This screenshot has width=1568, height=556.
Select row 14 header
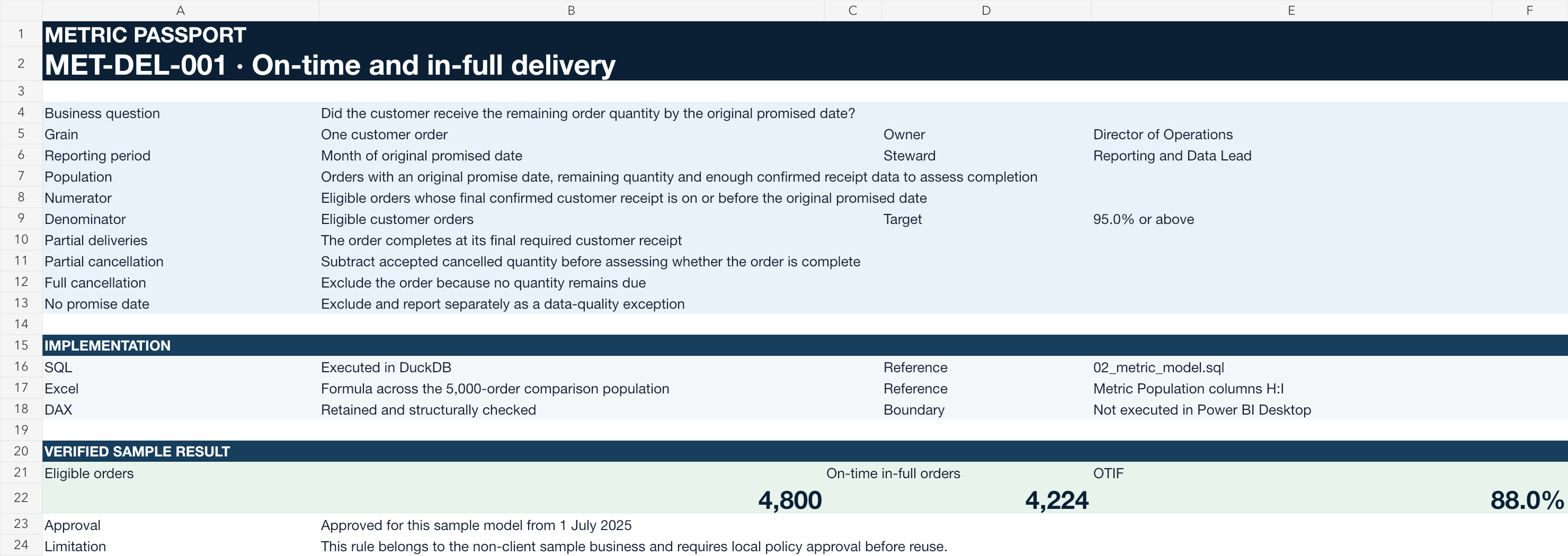pyautogui.click(x=21, y=324)
